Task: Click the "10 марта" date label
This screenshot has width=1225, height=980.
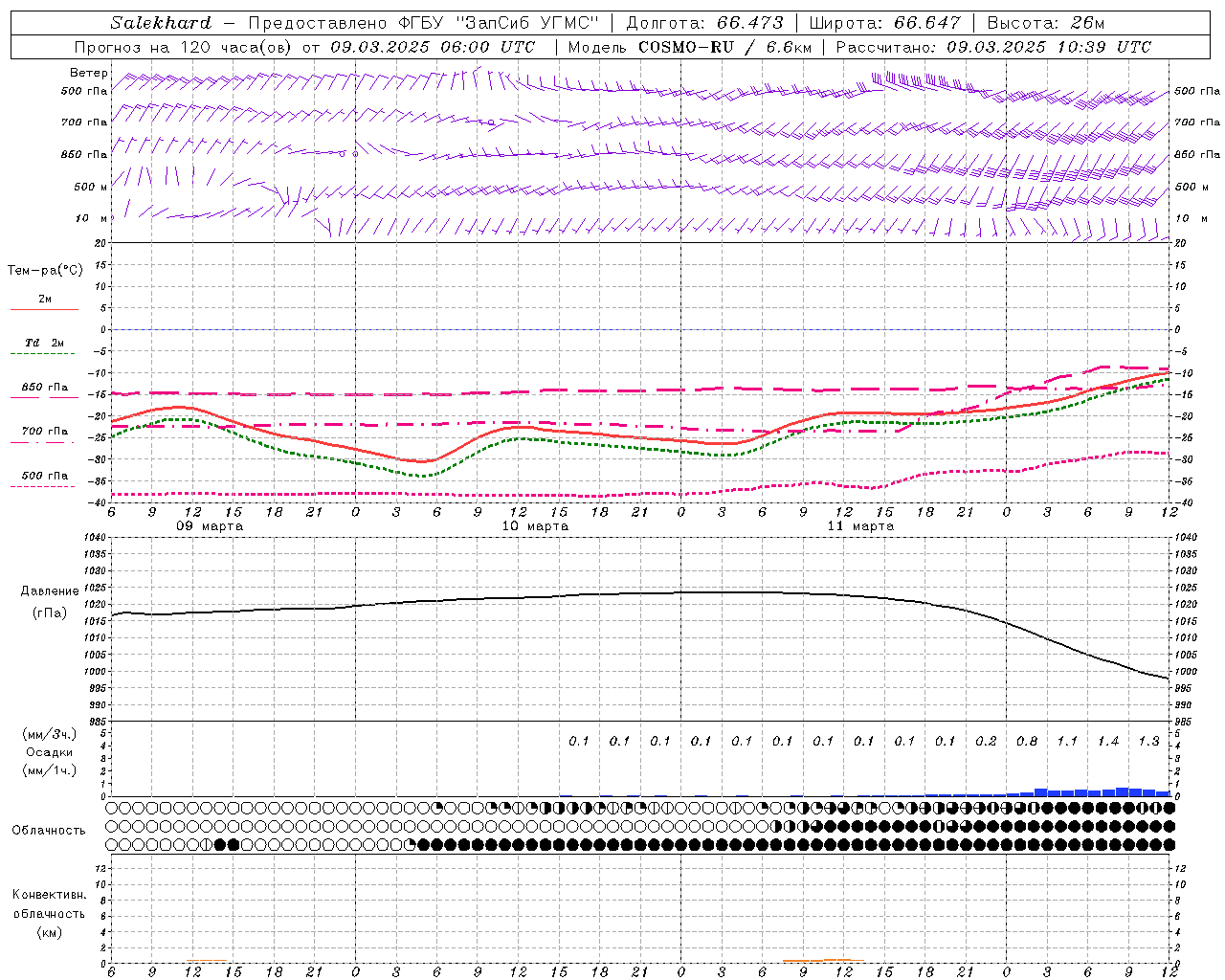Action: pos(535,526)
